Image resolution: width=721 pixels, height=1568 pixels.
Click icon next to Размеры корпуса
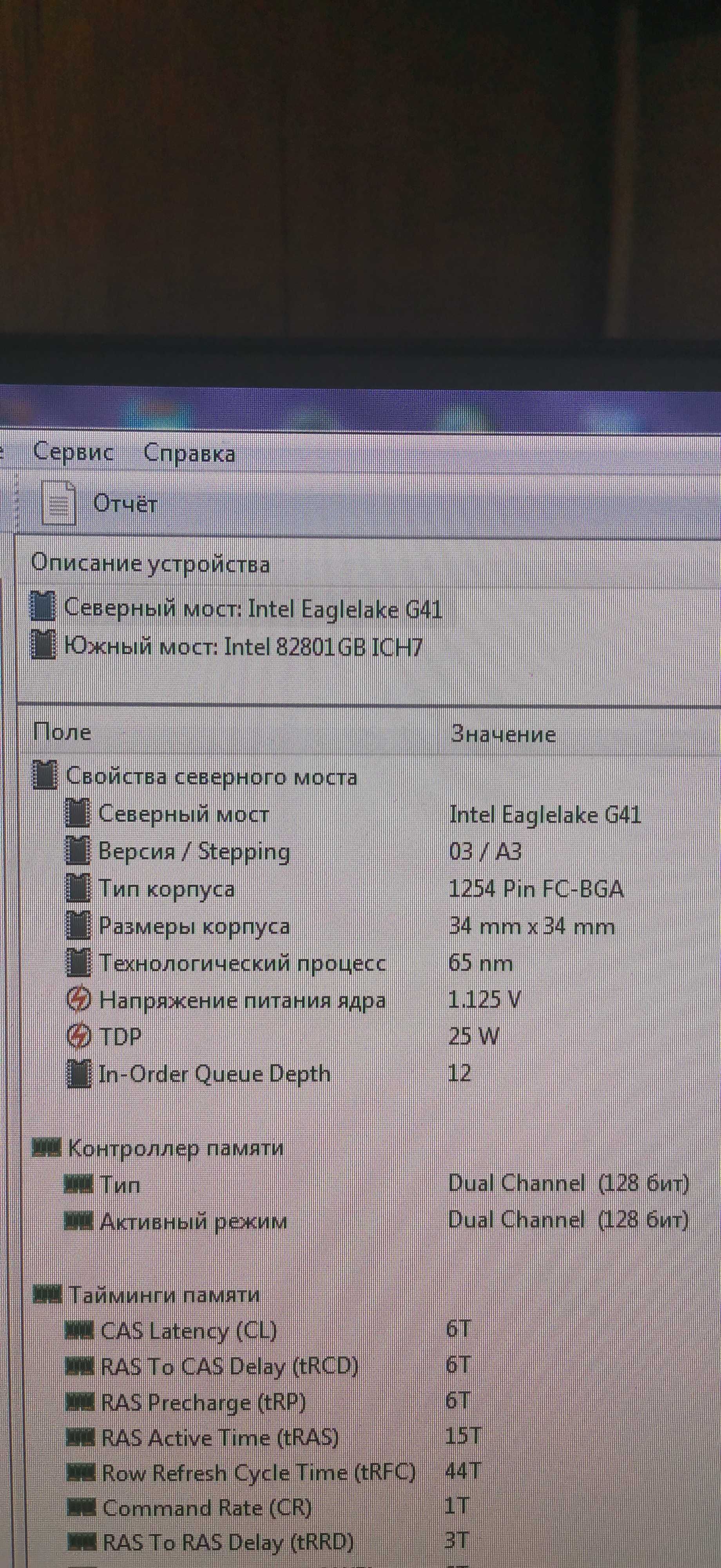click(78, 925)
